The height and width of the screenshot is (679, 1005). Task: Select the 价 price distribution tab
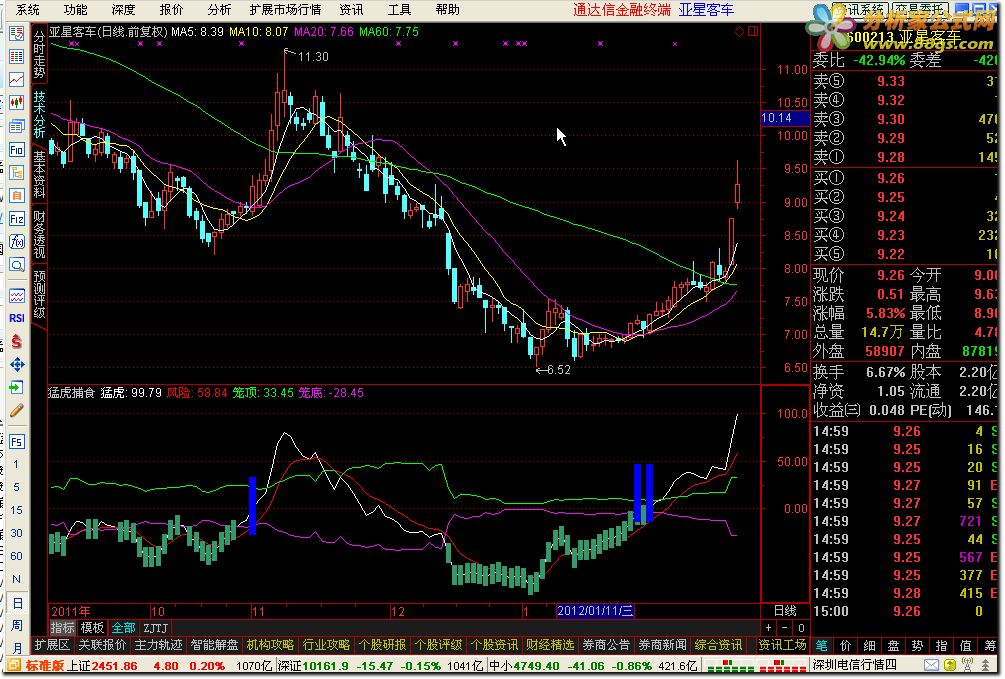click(845, 645)
